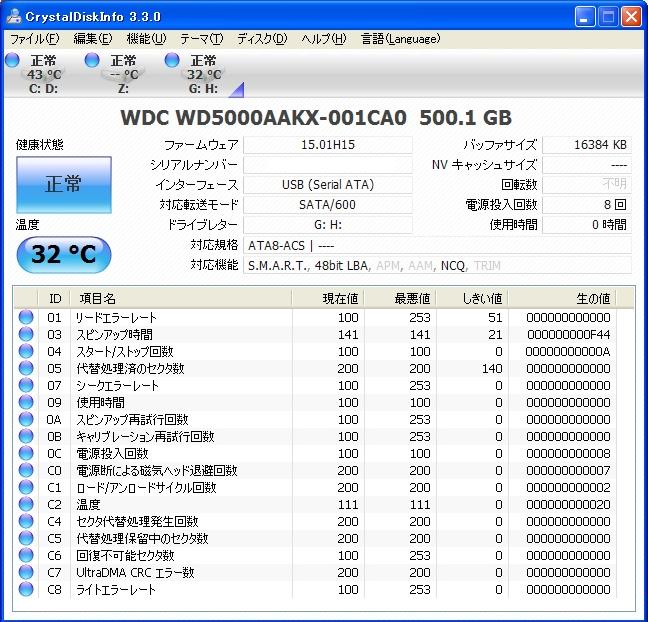Image resolution: width=648 pixels, height=622 pixels.
Task: Click the 項目名 column header
Action: tap(98, 298)
